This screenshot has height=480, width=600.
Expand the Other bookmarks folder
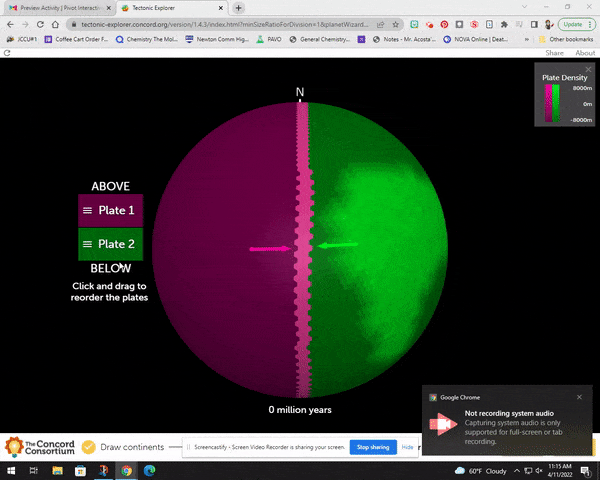(x=567, y=39)
